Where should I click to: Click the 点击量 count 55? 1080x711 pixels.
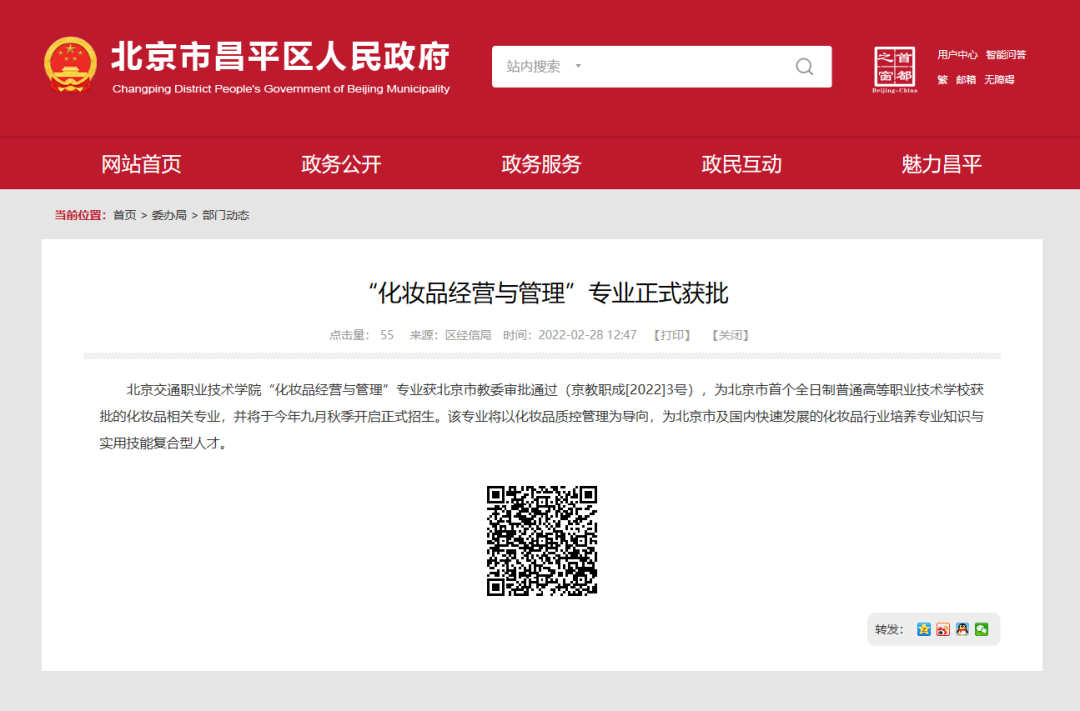pos(387,335)
